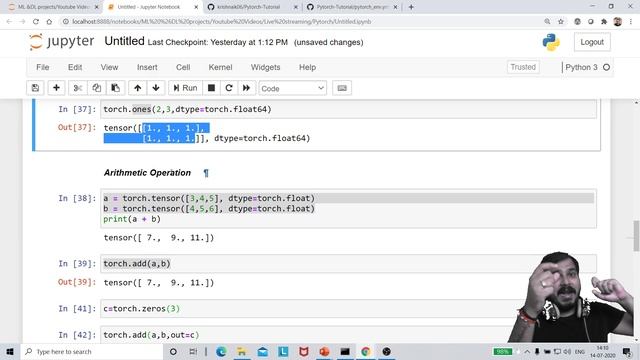Click into the torch.add(a,b) cell

click(348, 264)
